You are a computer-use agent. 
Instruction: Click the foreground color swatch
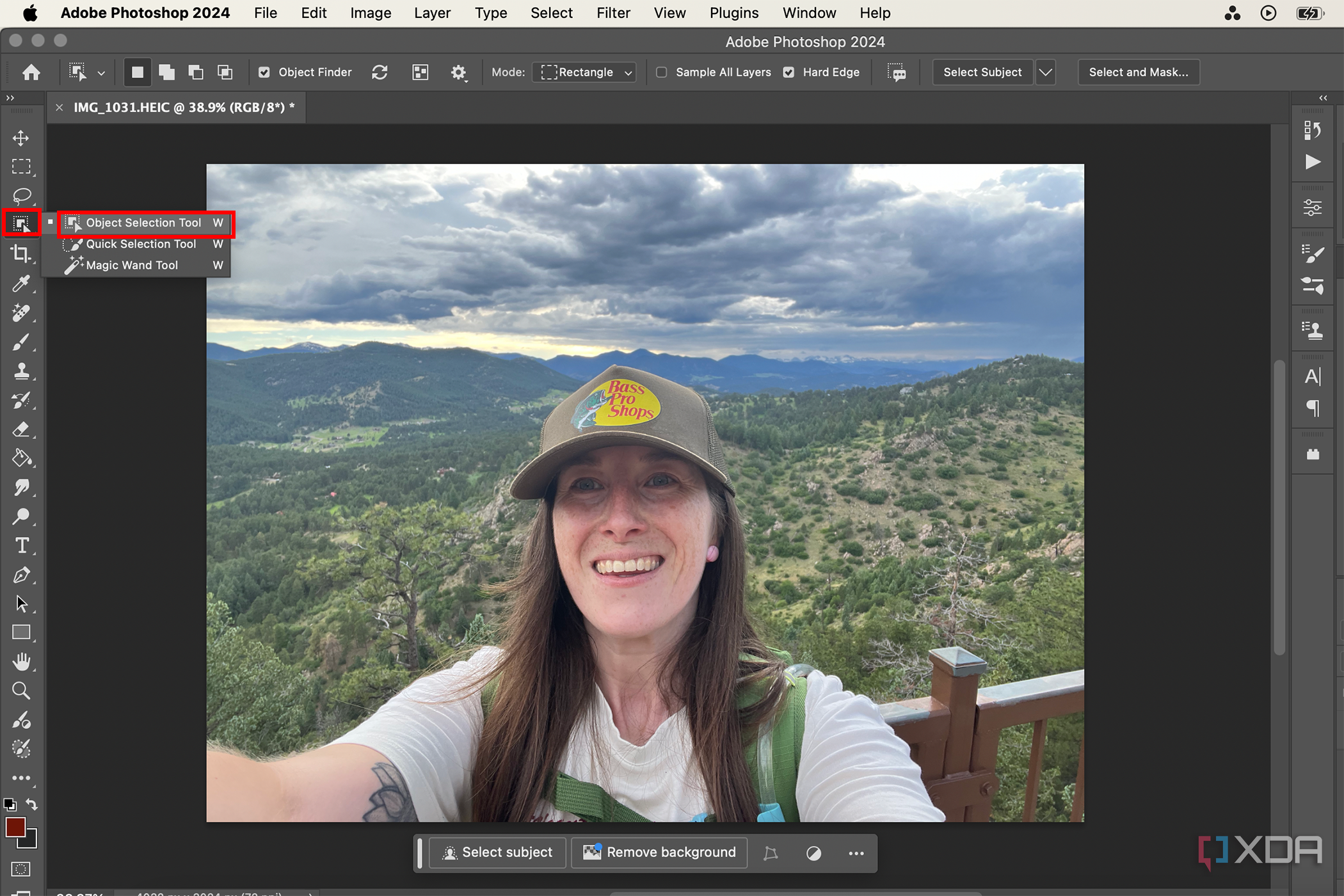(x=15, y=828)
